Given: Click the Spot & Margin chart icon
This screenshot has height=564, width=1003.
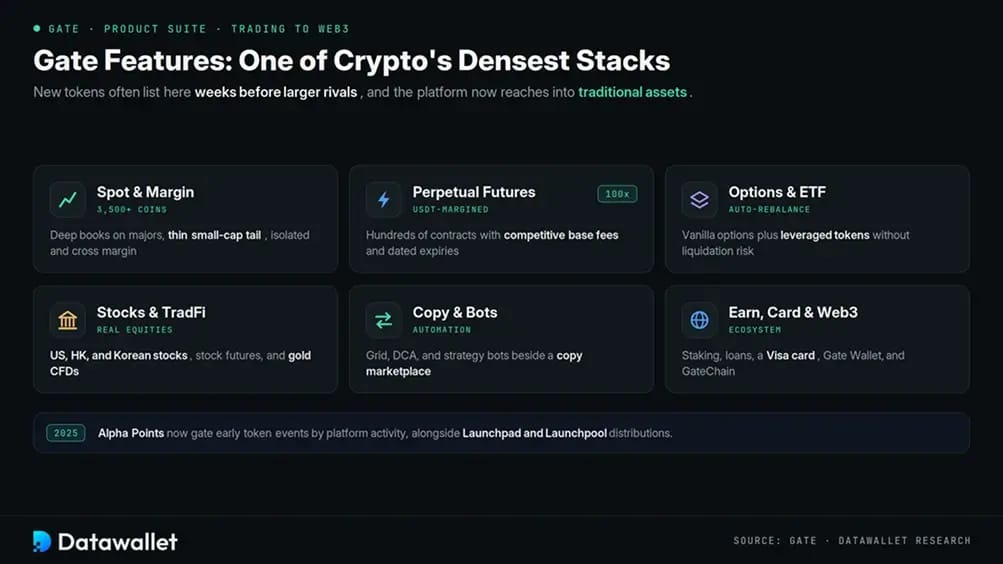Looking at the screenshot, I should tap(68, 200).
